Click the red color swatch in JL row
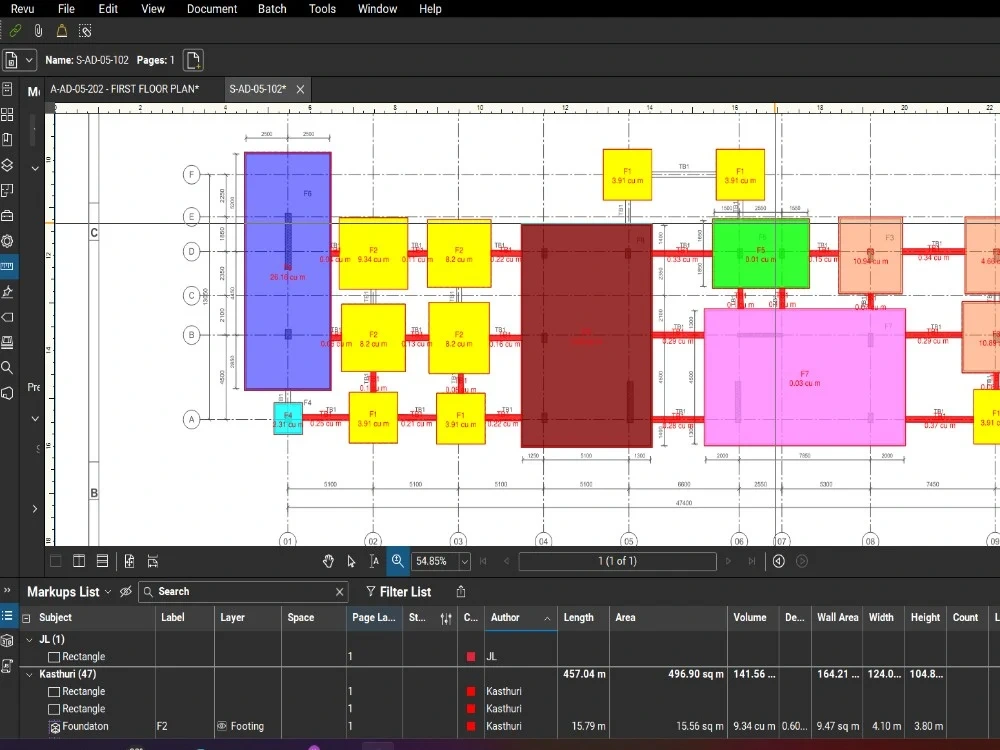Viewport: 1000px width, 750px height. 471,657
